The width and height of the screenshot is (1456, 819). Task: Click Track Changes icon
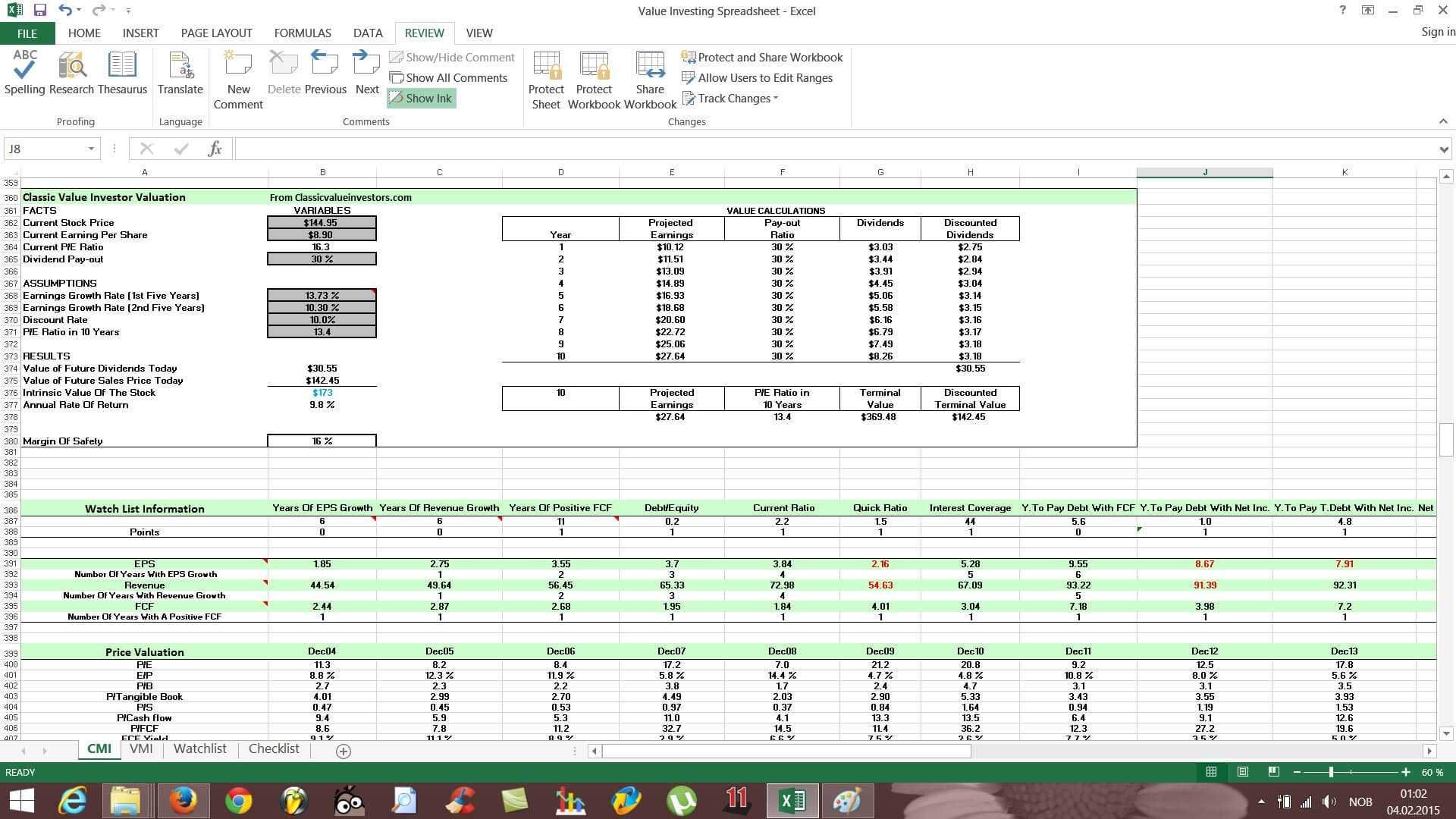coord(732,97)
